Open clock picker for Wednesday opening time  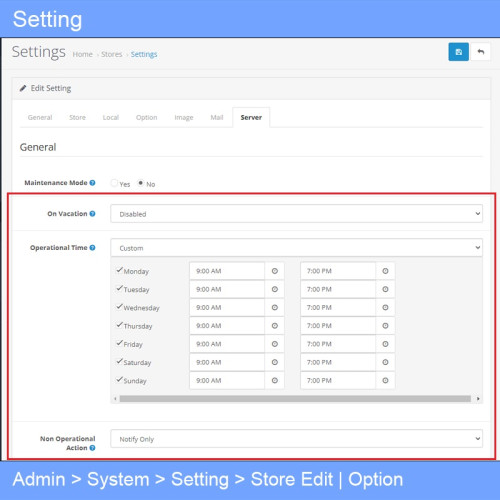[274, 307]
